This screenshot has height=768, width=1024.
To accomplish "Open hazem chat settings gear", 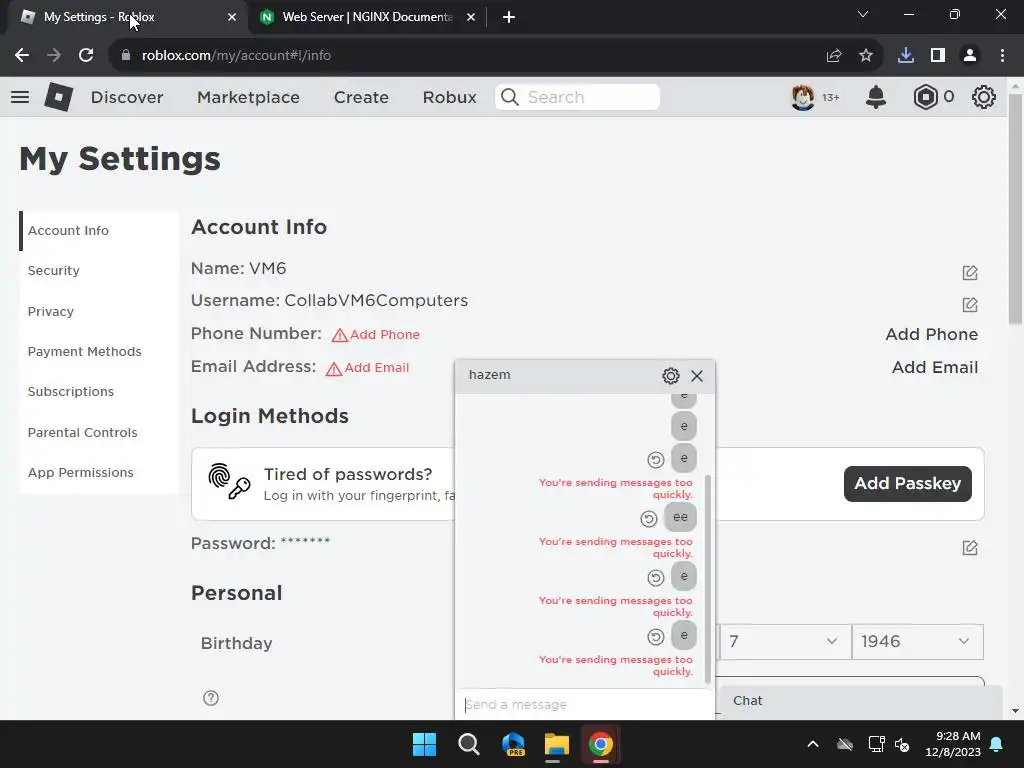I will [671, 376].
